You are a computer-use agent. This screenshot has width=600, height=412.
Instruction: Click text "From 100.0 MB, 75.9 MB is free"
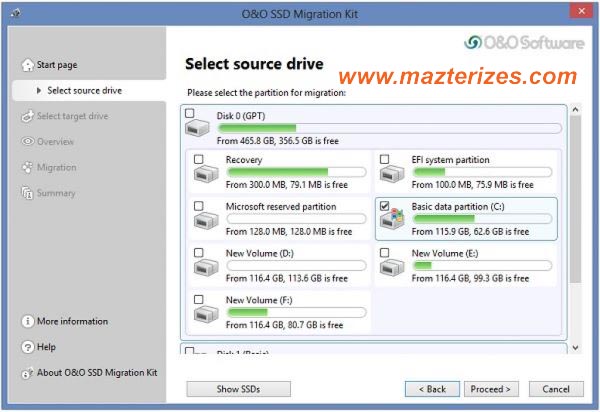click(x=473, y=185)
